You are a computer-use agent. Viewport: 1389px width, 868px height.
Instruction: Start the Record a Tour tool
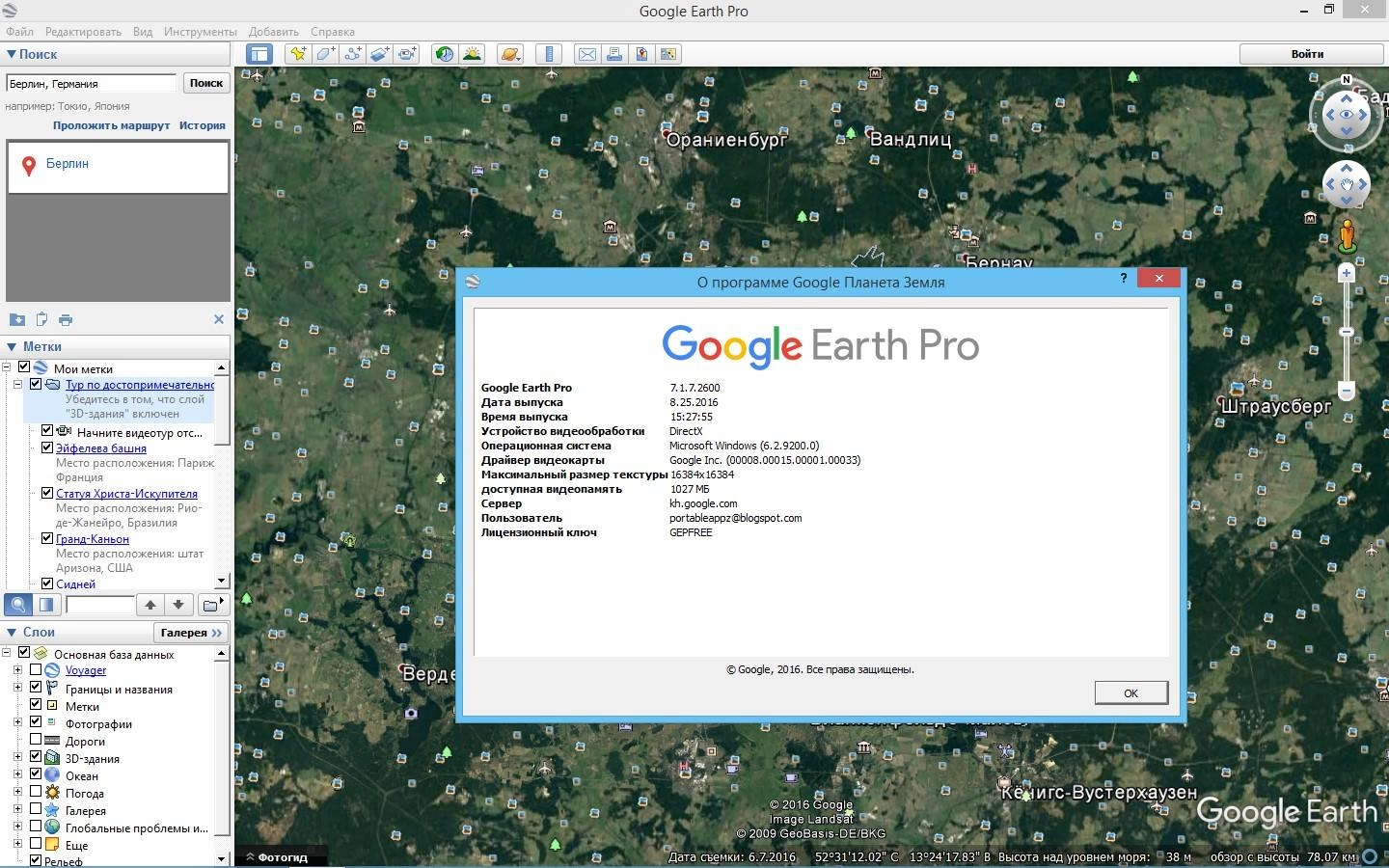click(407, 54)
